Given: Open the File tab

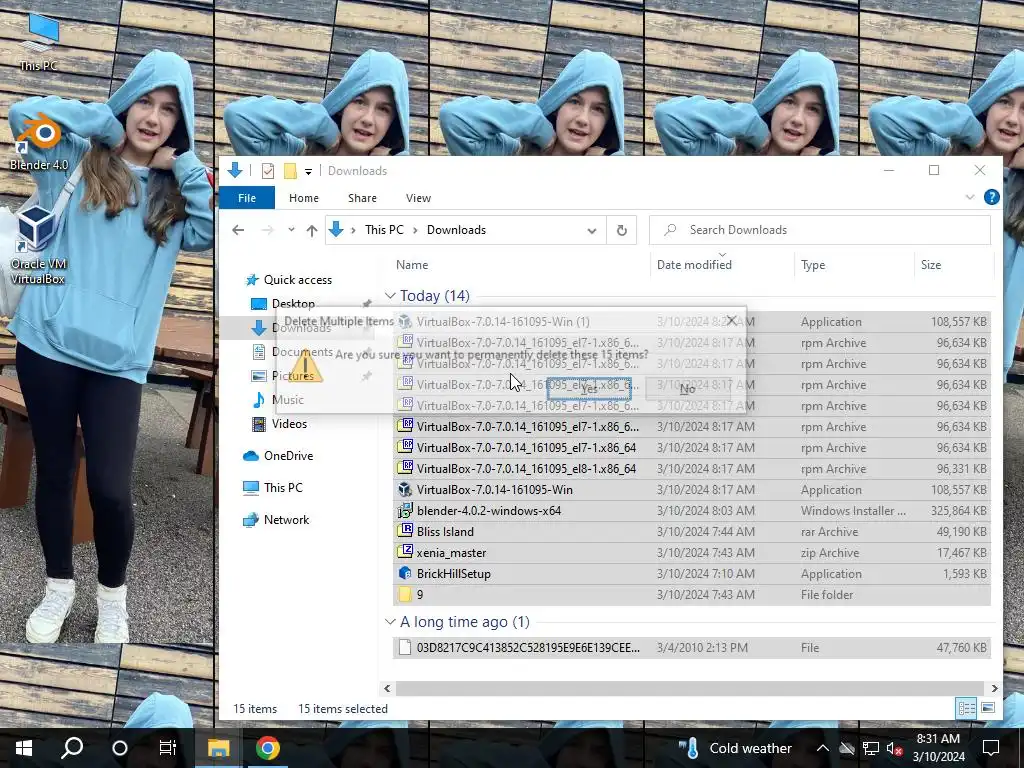Looking at the screenshot, I should point(247,198).
